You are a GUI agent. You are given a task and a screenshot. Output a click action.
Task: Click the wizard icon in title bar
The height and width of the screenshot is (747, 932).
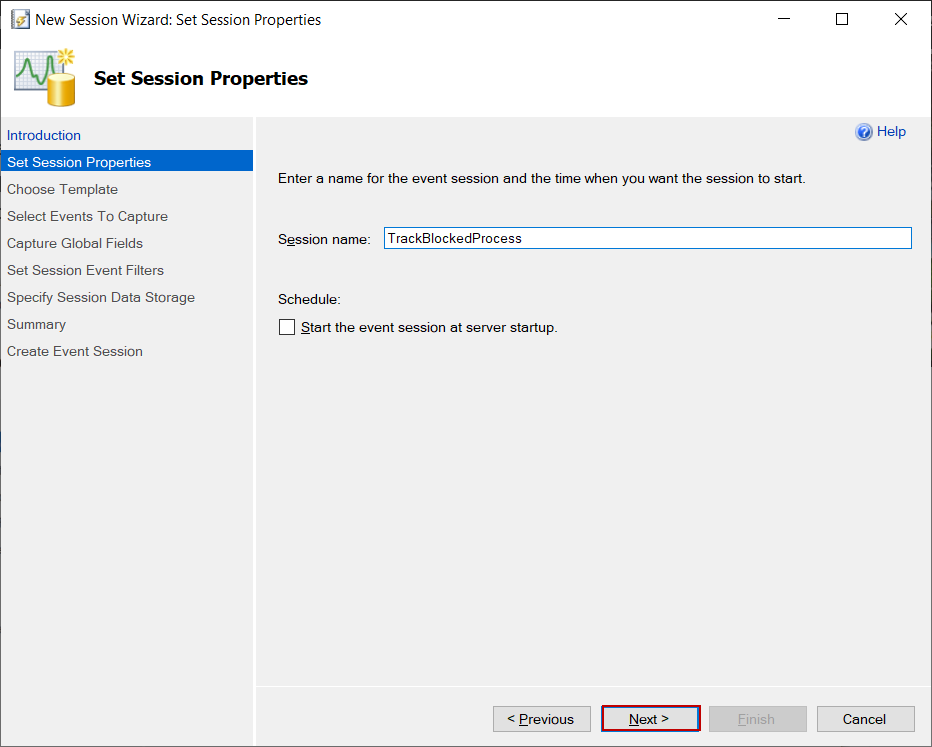coord(20,19)
